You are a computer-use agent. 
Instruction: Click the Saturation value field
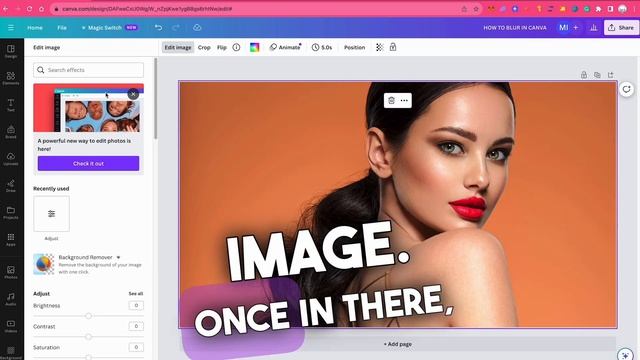[x=136, y=347]
